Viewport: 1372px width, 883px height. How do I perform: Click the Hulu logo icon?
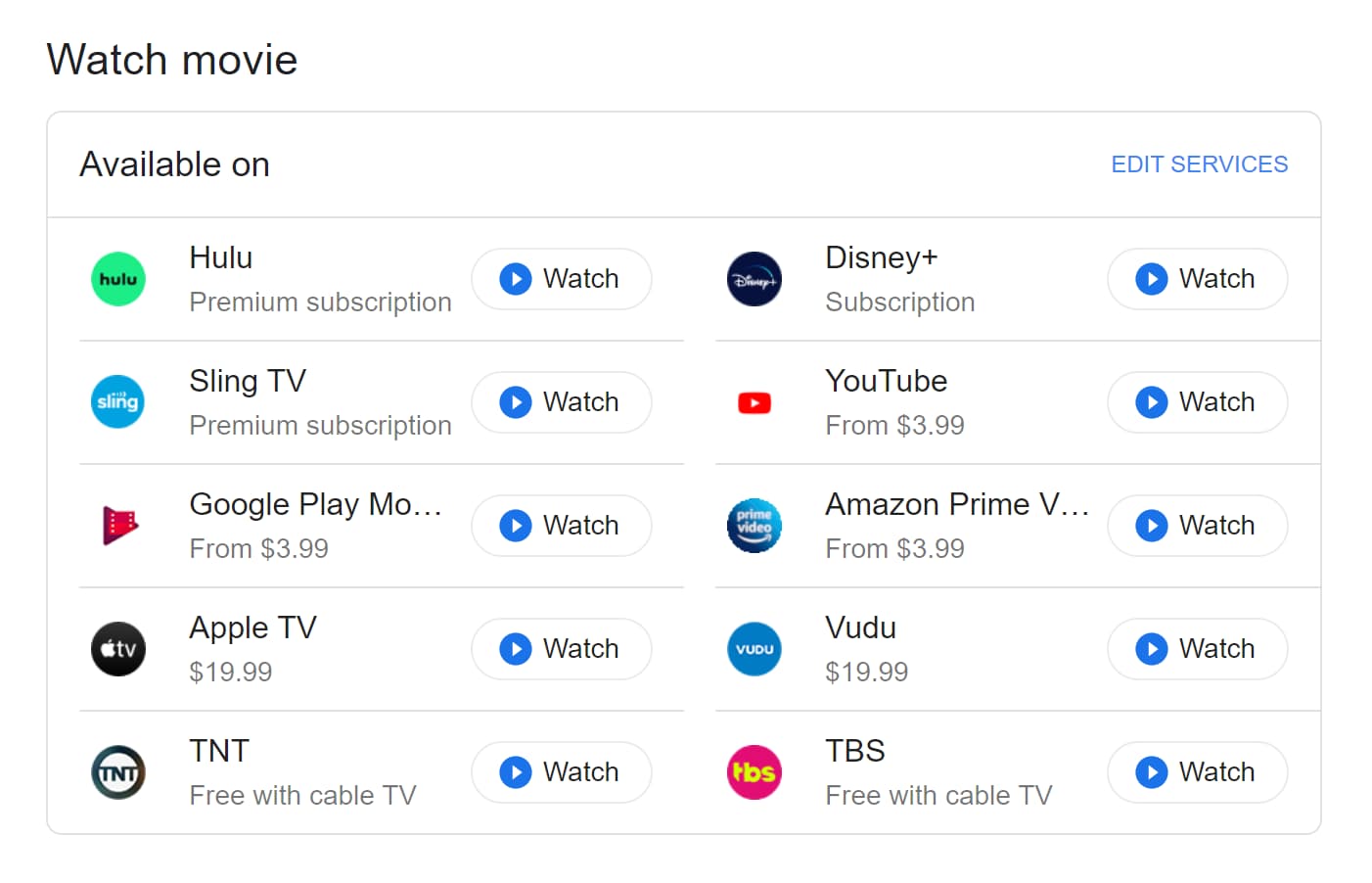(118, 279)
